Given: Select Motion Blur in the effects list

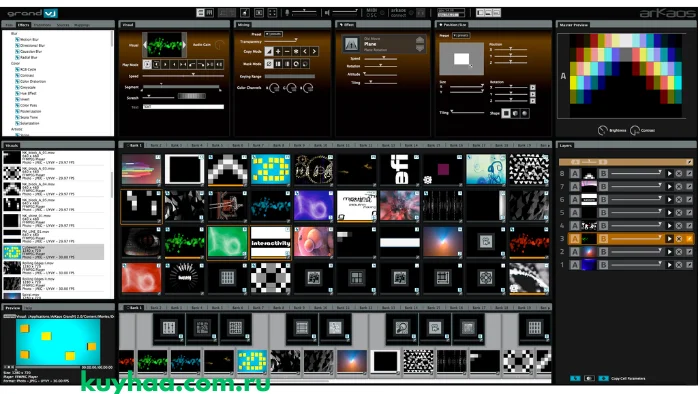Looking at the screenshot, I should 30,39.
